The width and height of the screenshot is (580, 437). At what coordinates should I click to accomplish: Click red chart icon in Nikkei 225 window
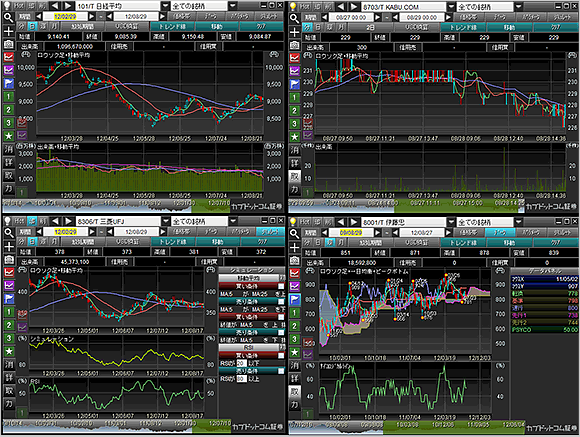pos(9,57)
